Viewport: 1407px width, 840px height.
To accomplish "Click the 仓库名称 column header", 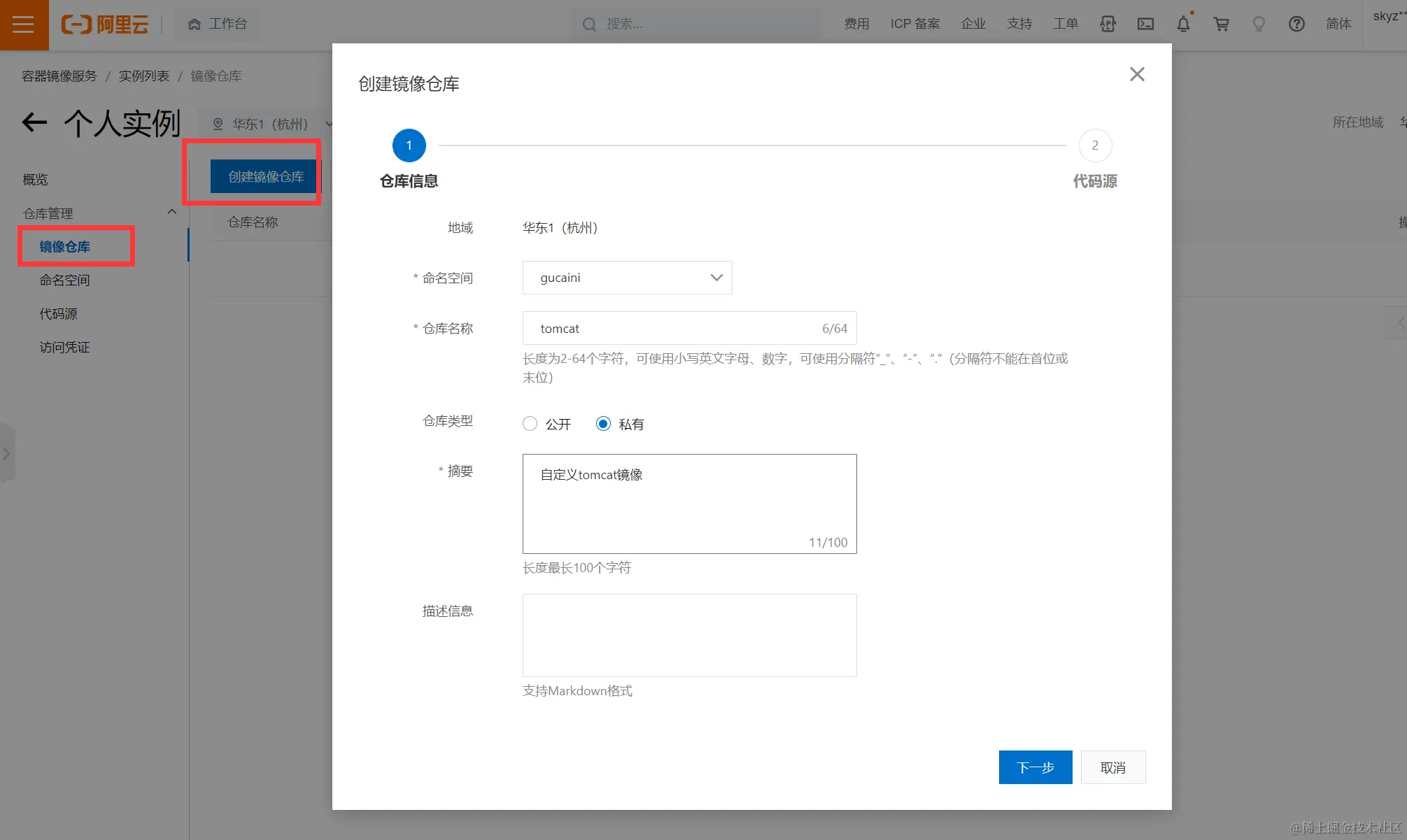I will tap(253, 222).
